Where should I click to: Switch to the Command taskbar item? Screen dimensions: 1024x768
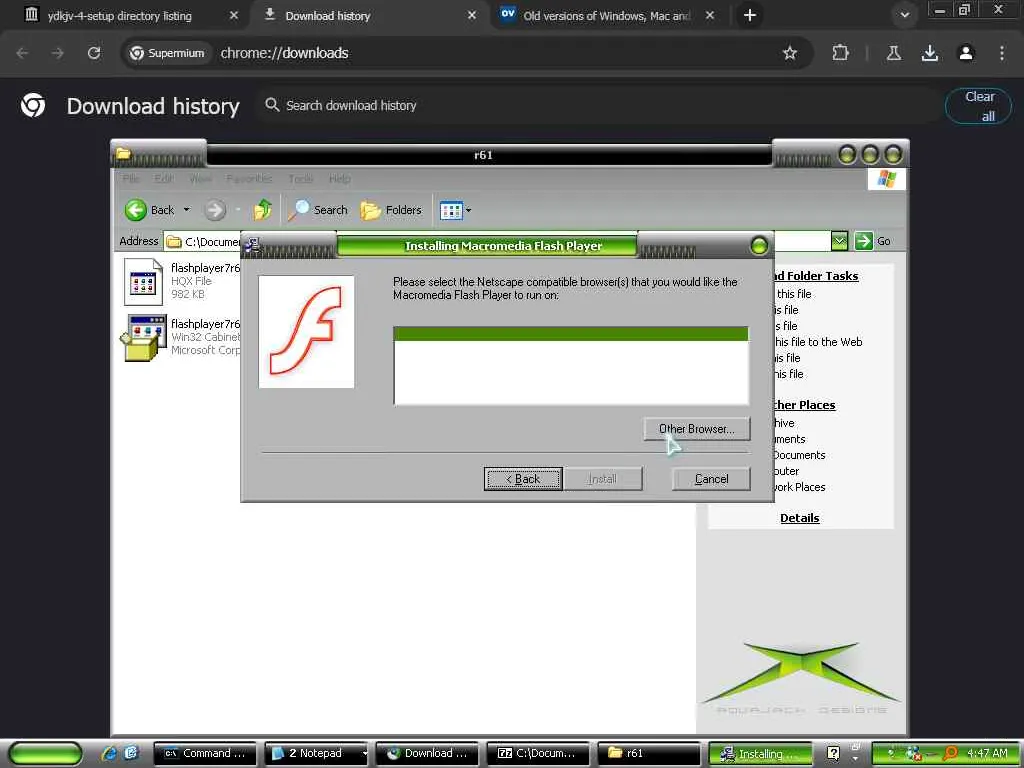coord(204,753)
